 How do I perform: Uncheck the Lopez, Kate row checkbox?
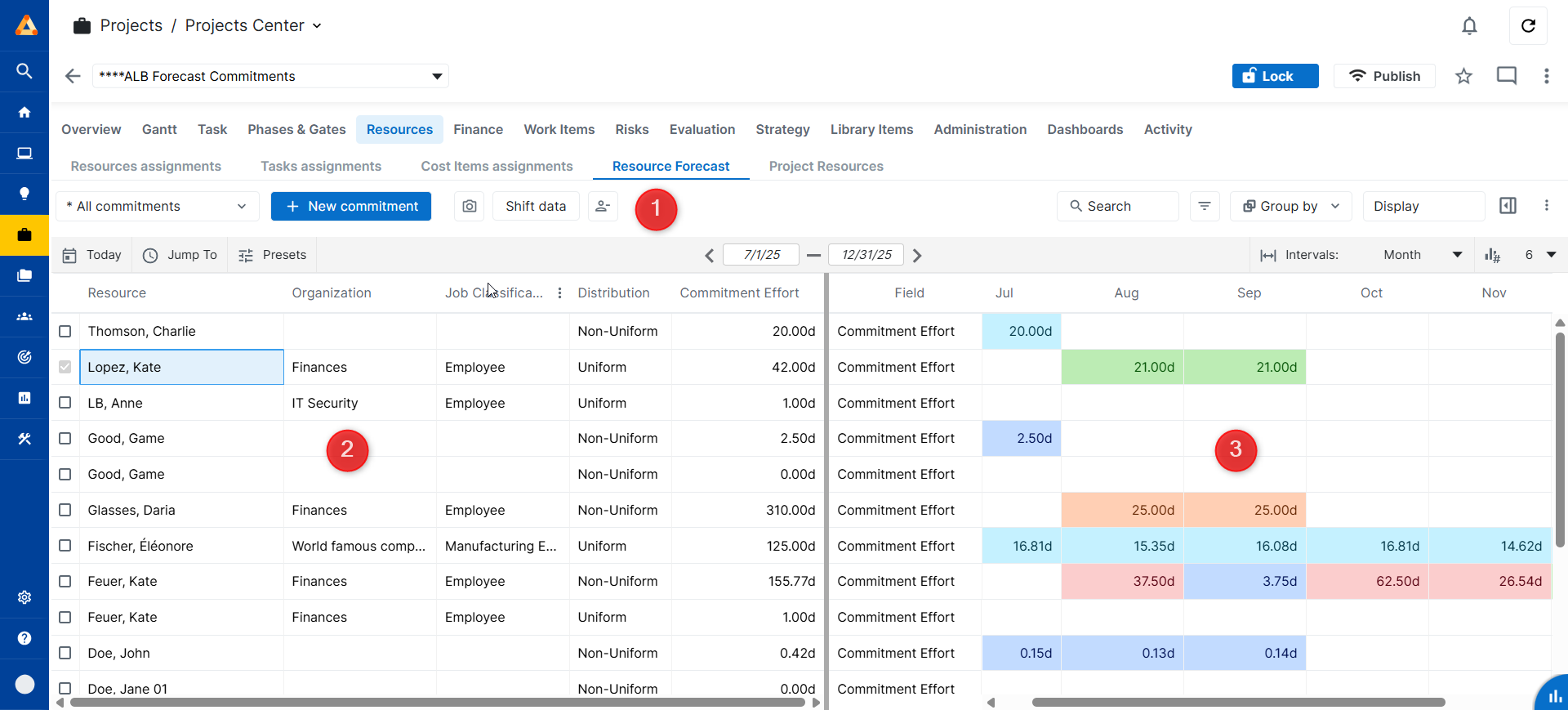coord(65,368)
